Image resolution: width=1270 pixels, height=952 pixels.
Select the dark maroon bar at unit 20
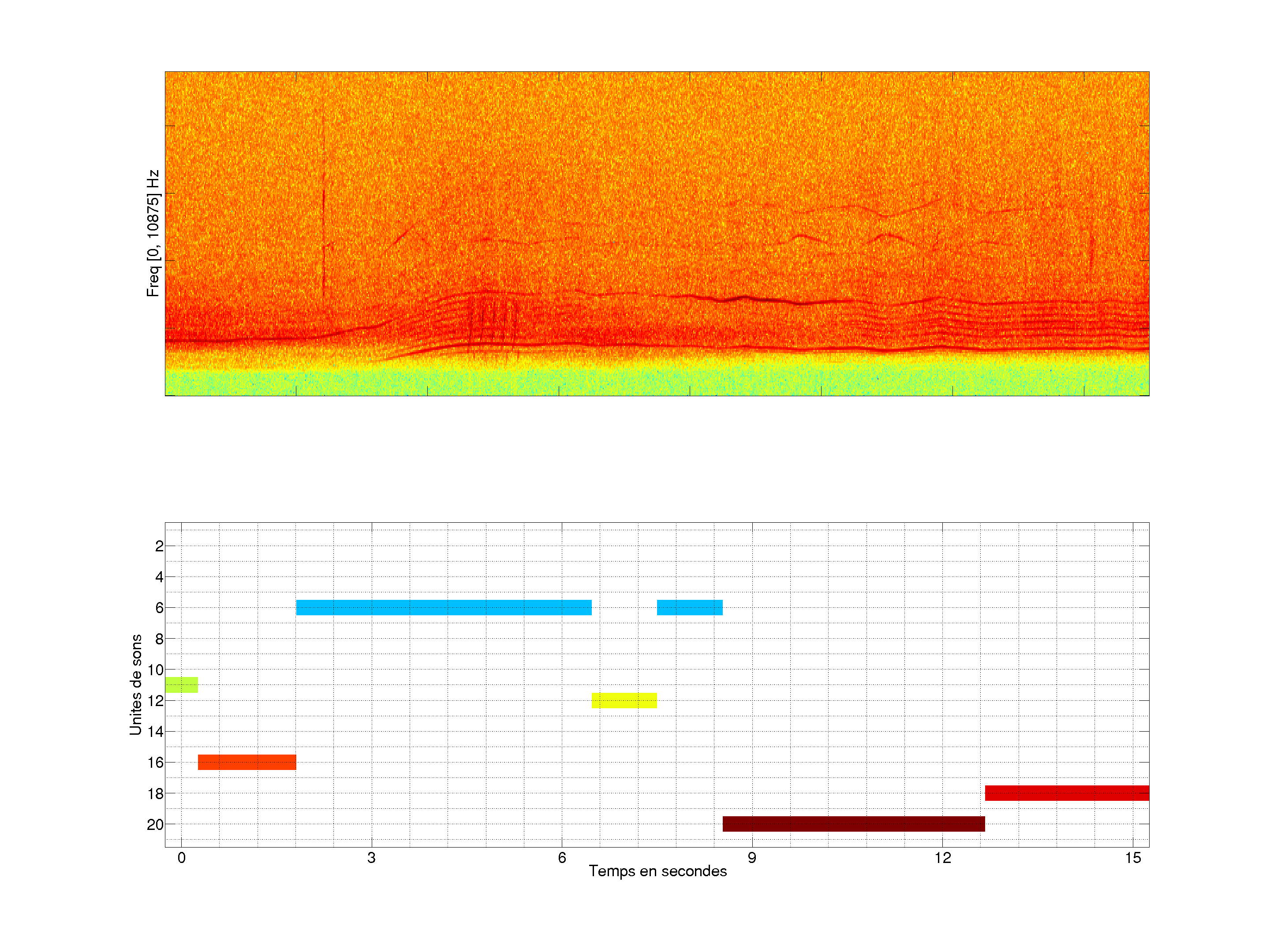[853, 823]
